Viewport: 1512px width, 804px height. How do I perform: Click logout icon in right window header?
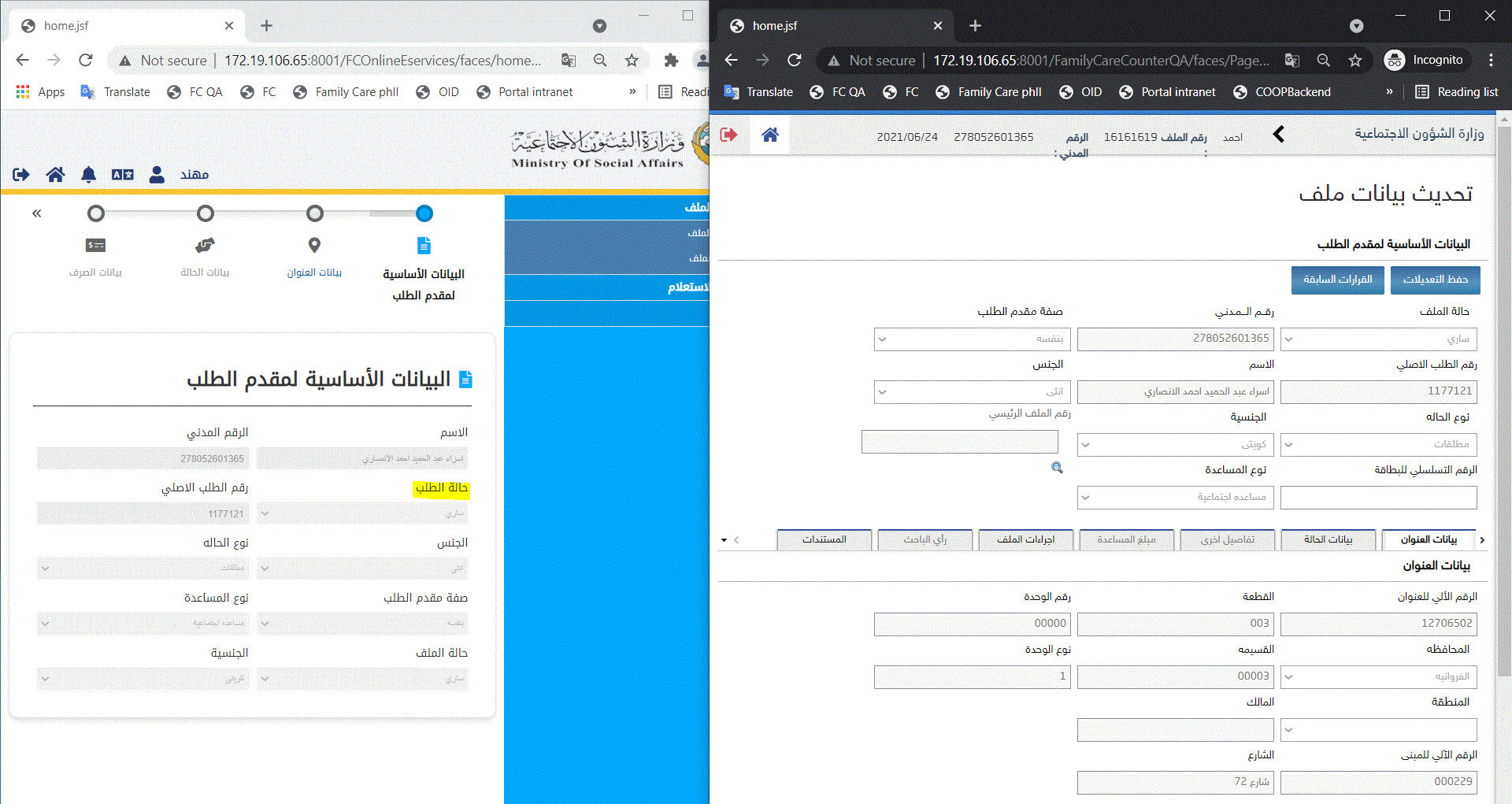[728, 135]
